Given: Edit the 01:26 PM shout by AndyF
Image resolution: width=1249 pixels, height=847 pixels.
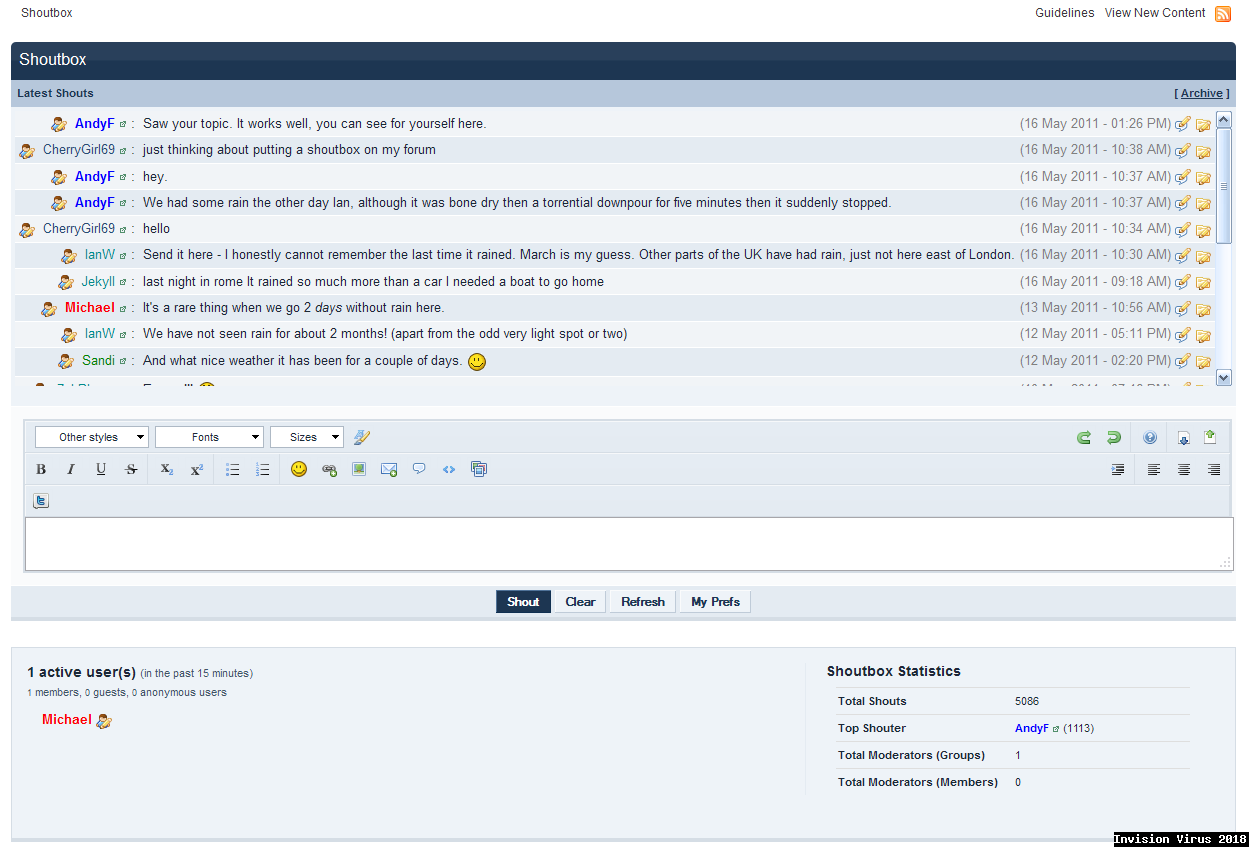Looking at the screenshot, I should point(1183,124).
